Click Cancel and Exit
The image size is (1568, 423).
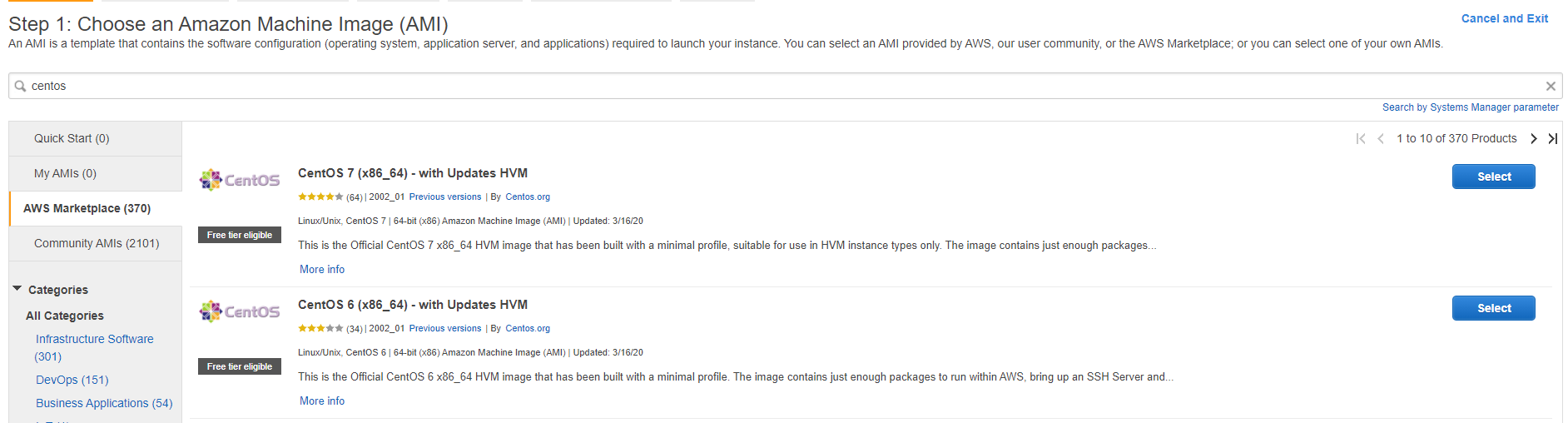[1505, 18]
